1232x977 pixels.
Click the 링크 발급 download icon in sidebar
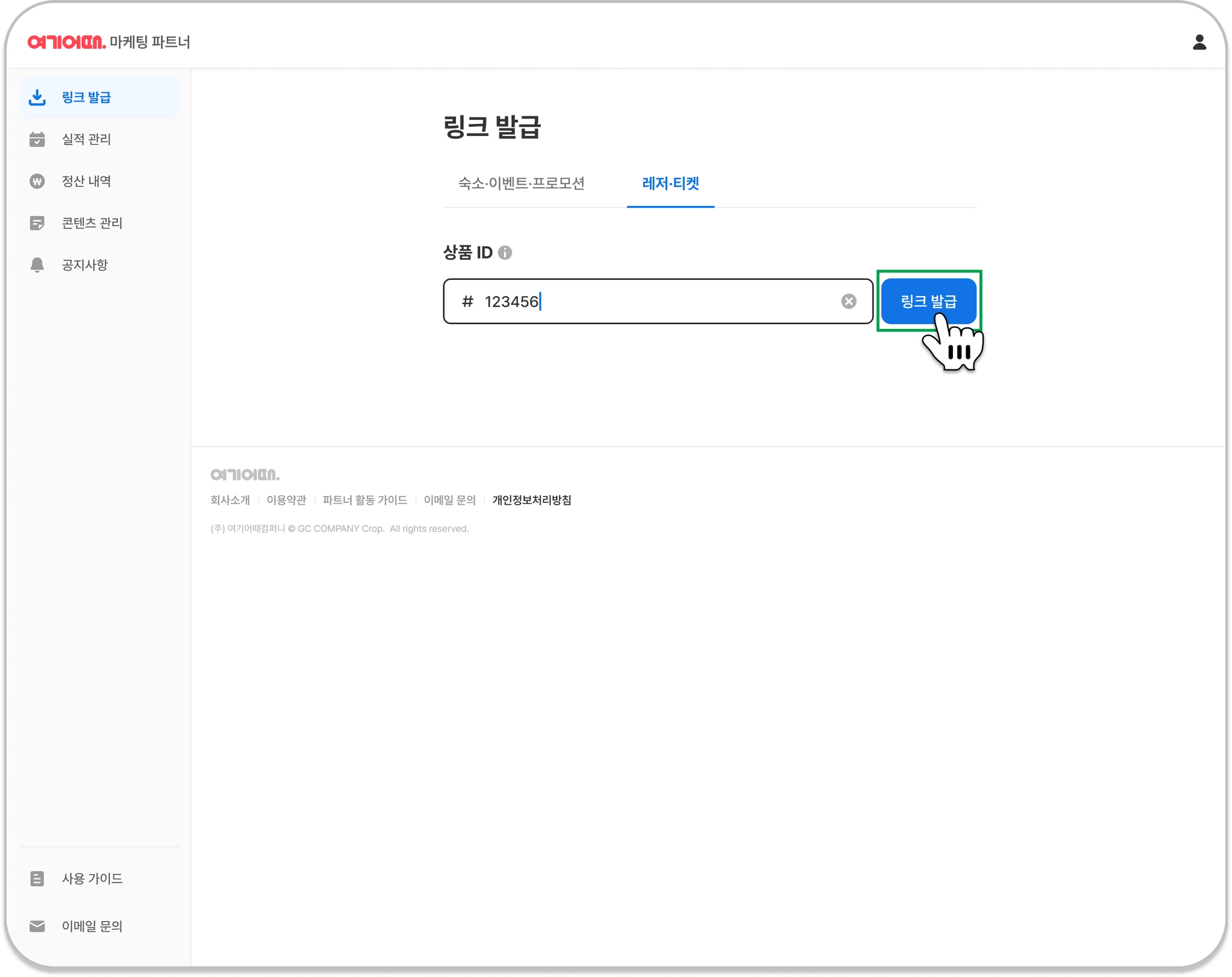37,97
